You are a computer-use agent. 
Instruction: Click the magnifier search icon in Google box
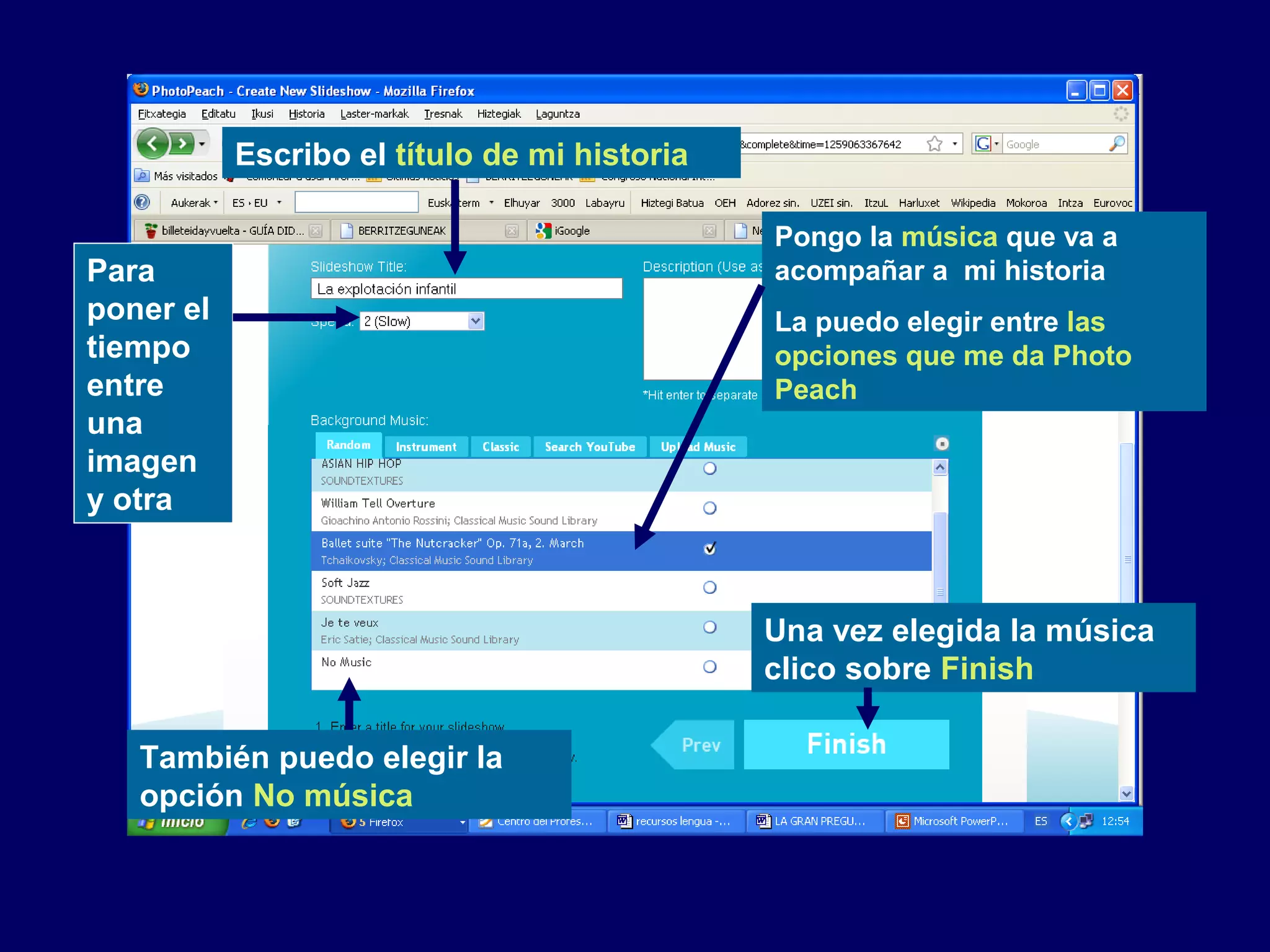pos(1117,144)
